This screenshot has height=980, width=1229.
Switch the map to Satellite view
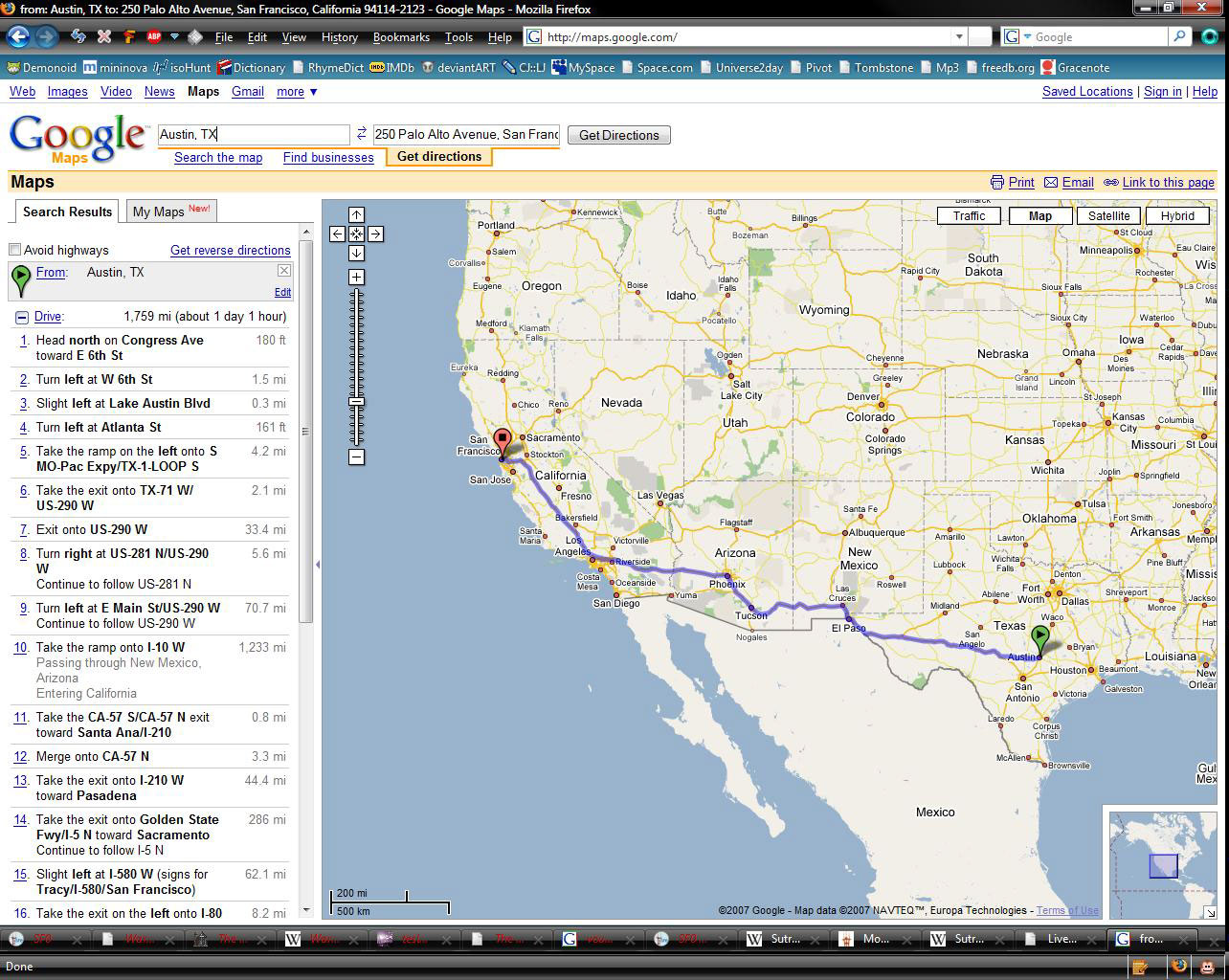tap(1108, 215)
